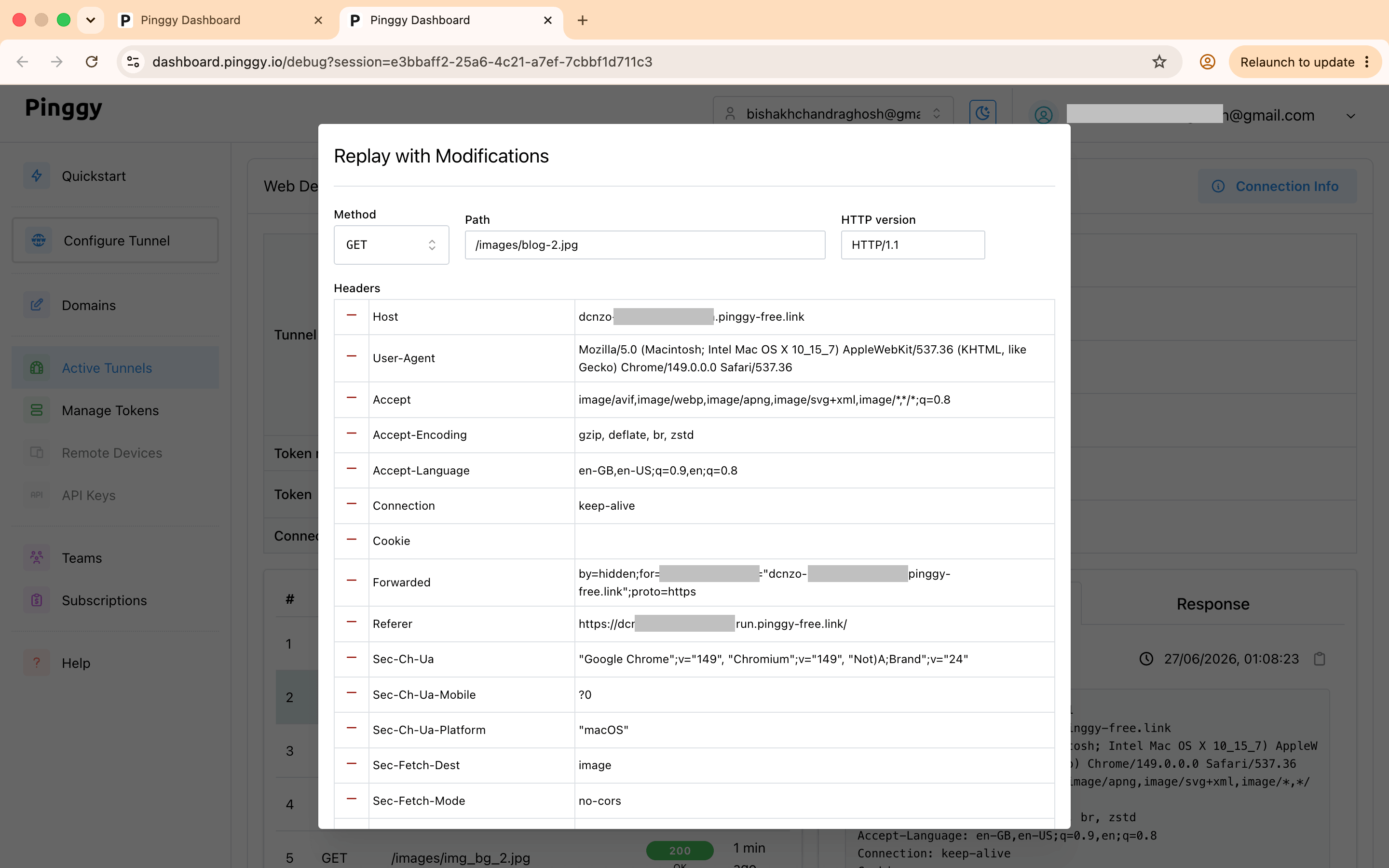The image size is (1389, 868).
Task: Click the Quickstart lightning icon
Action: tap(37, 176)
